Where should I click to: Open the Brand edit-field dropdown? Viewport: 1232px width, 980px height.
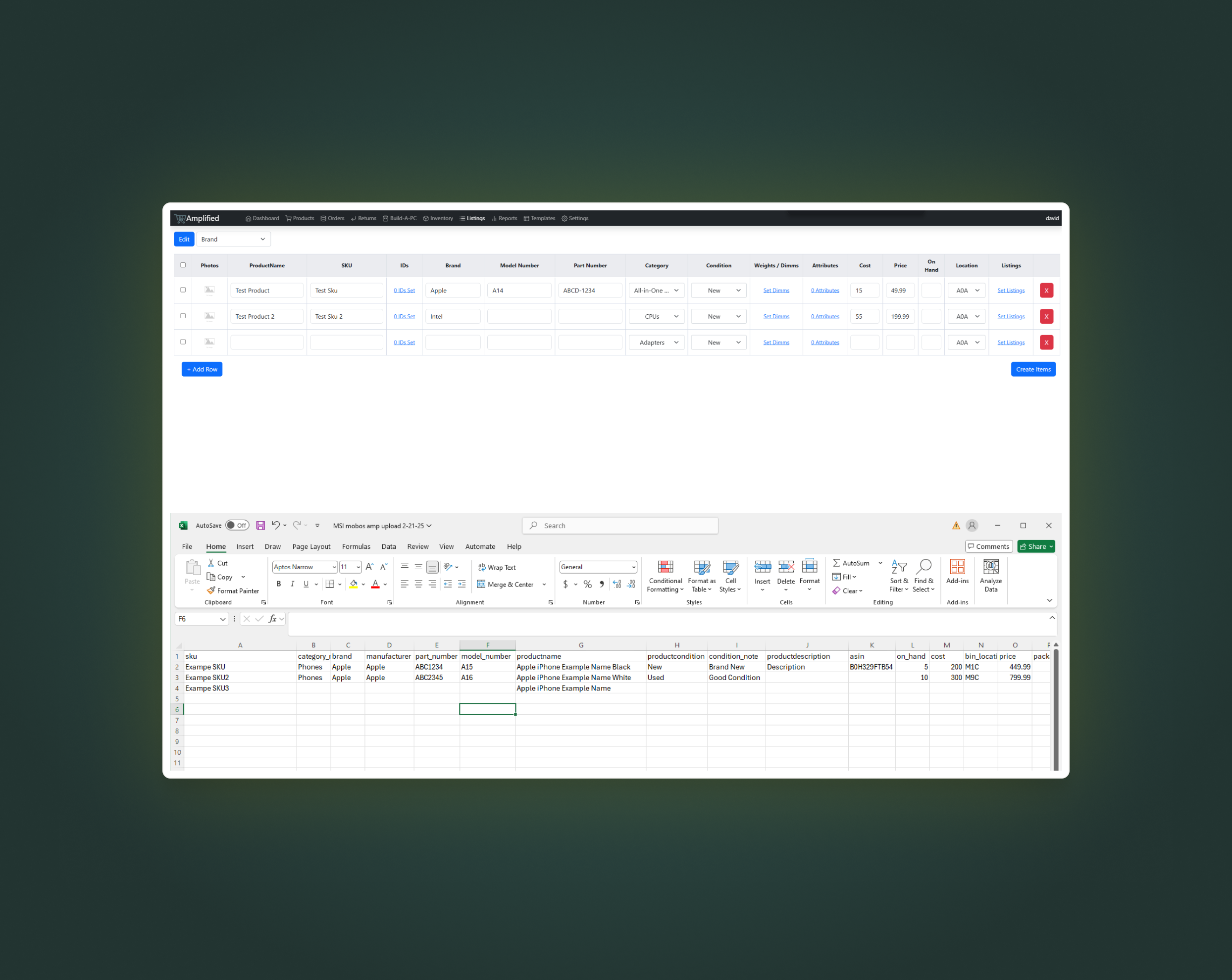click(x=233, y=239)
